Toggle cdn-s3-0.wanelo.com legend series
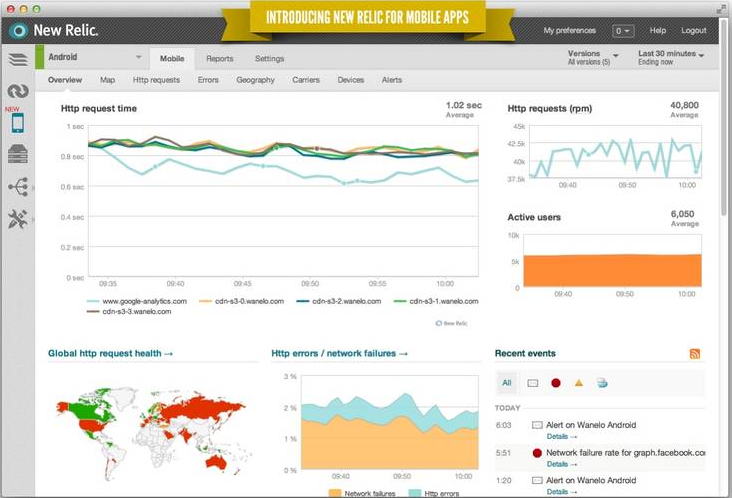This screenshot has width=732, height=498. (241, 302)
